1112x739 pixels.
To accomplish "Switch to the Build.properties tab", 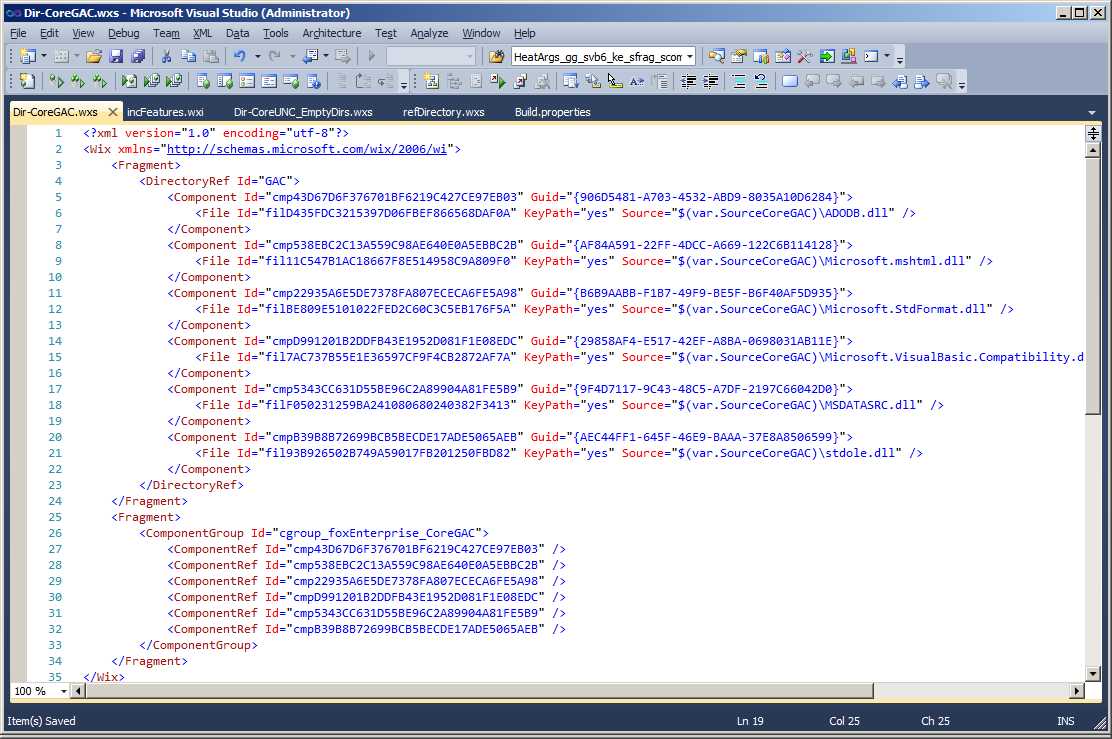I will 552,112.
